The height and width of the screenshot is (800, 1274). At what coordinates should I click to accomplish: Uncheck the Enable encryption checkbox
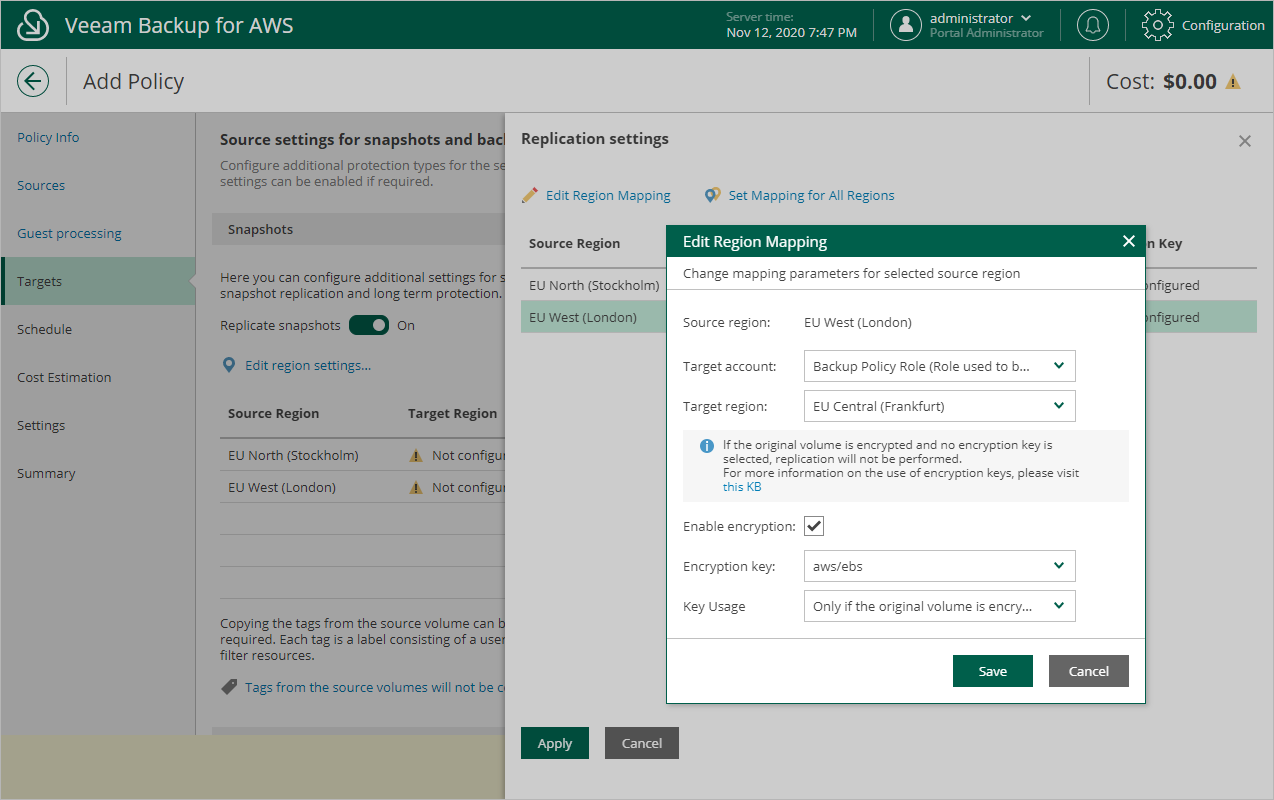[814, 526]
